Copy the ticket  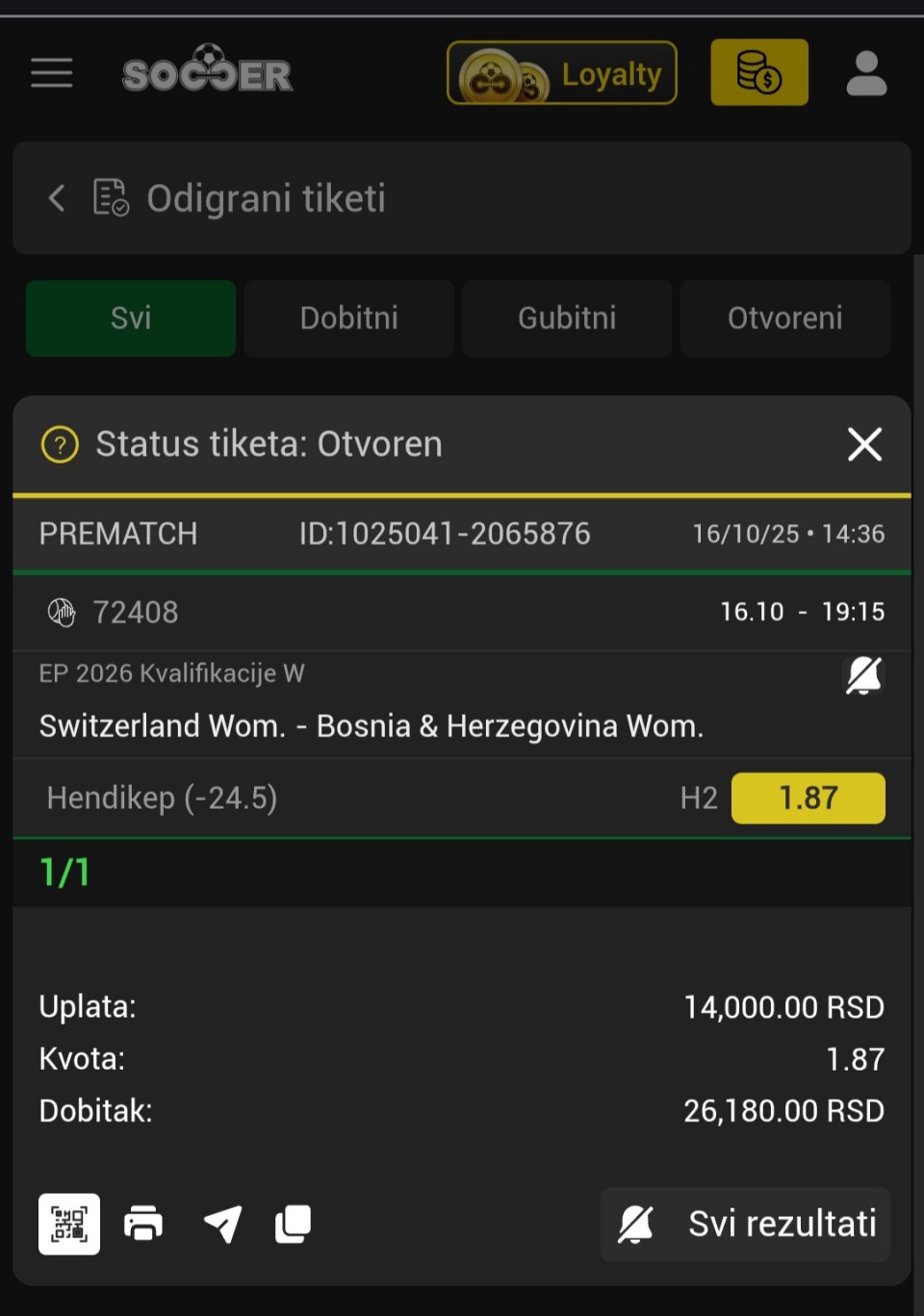(x=294, y=1225)
